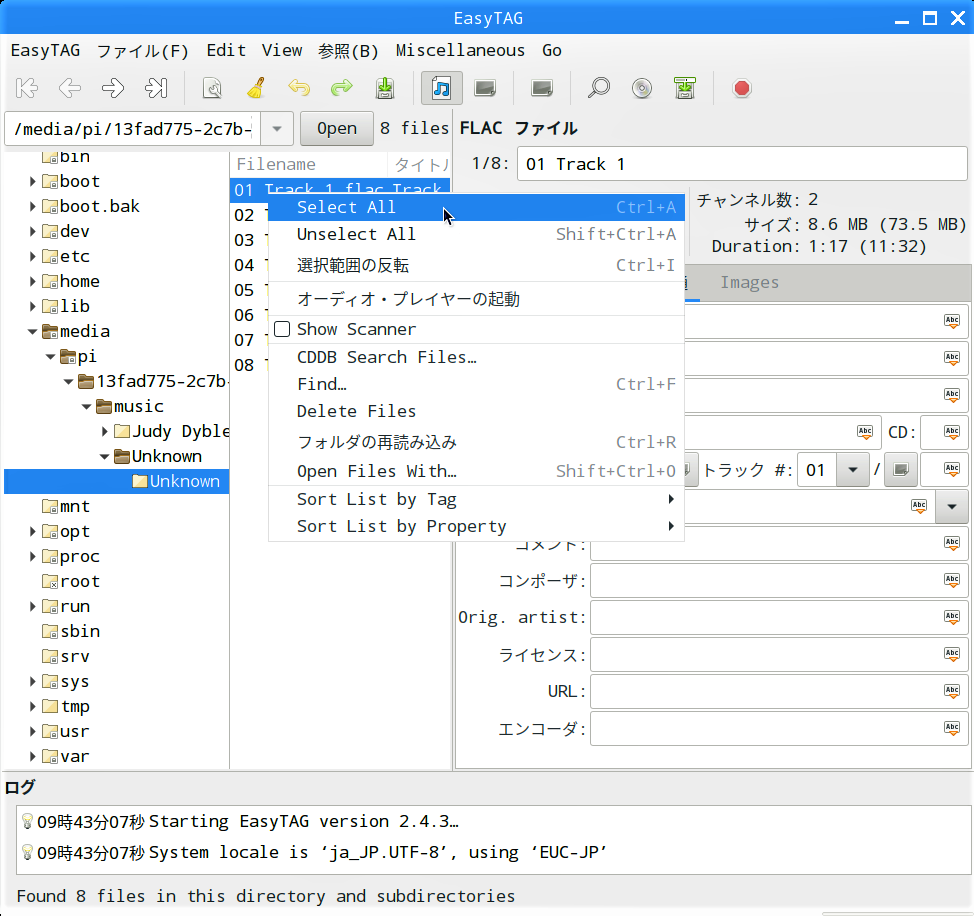Open CDDB search with the disc icon
Image resolution: width=974 pixels, height=916 pixels.
(x=642, y=88)
